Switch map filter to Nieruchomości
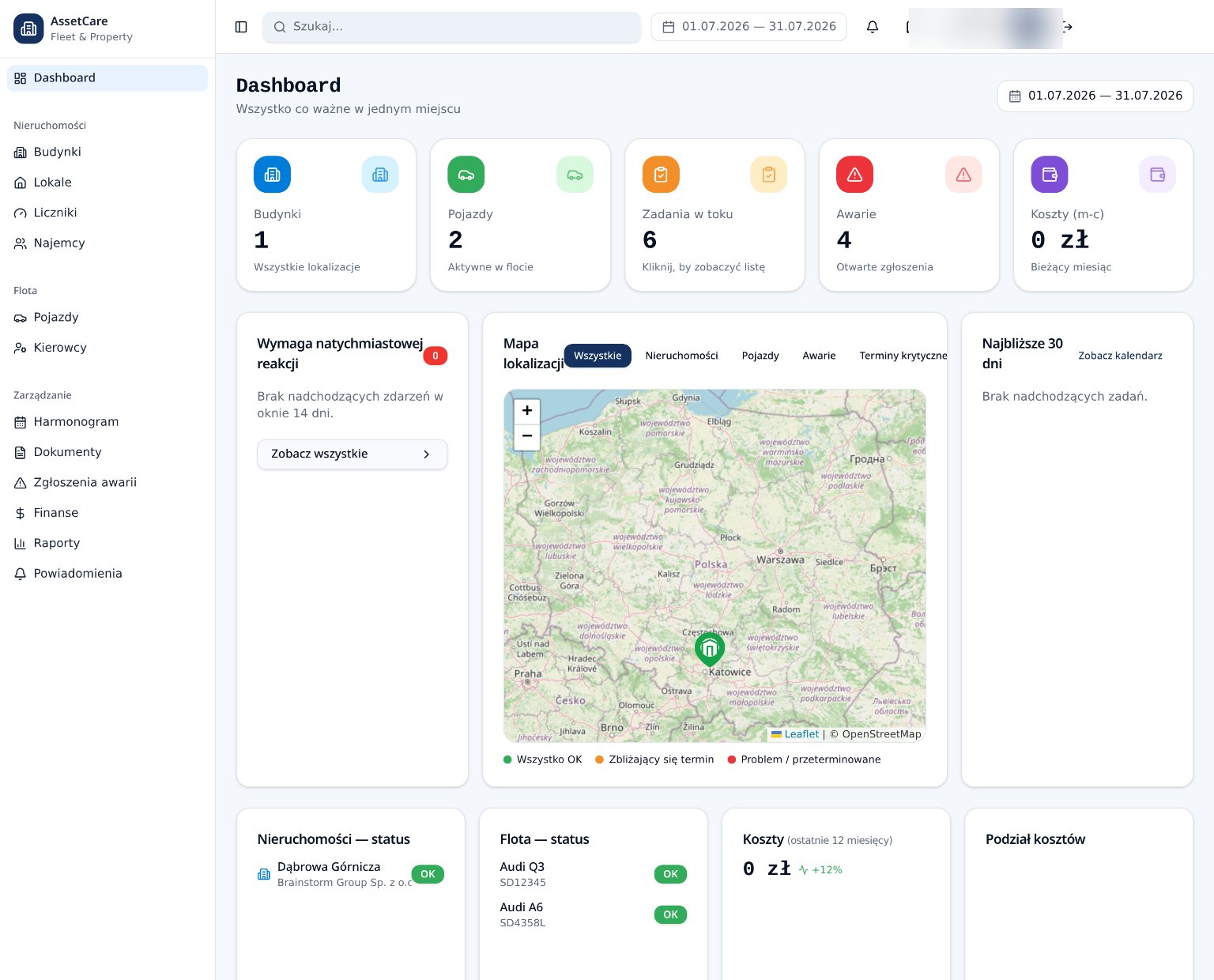Screen dimensions: 1214x980 coord(681,356)
